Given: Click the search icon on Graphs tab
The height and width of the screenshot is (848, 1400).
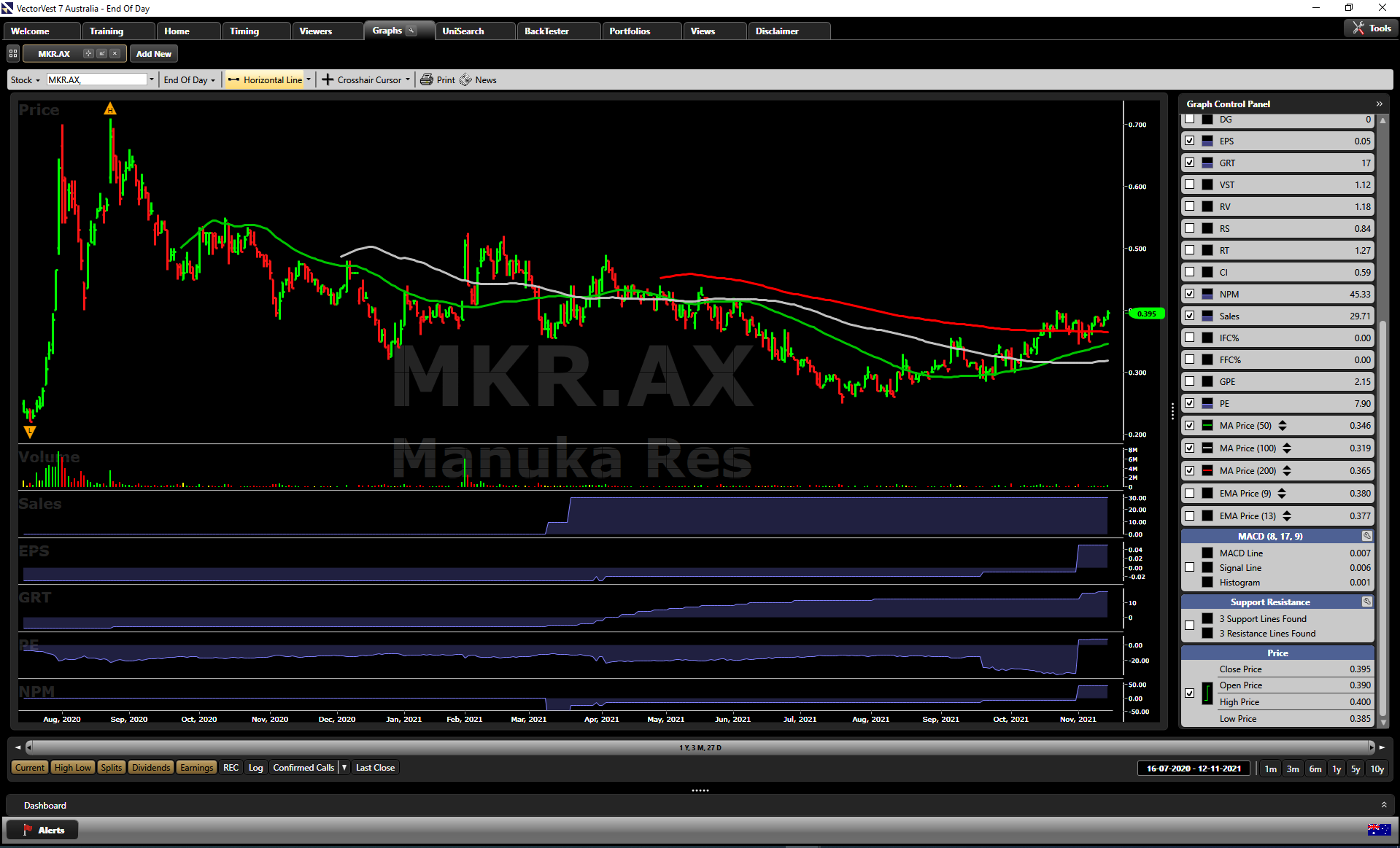Looking at the screenshot, I should tap(411, 31).
